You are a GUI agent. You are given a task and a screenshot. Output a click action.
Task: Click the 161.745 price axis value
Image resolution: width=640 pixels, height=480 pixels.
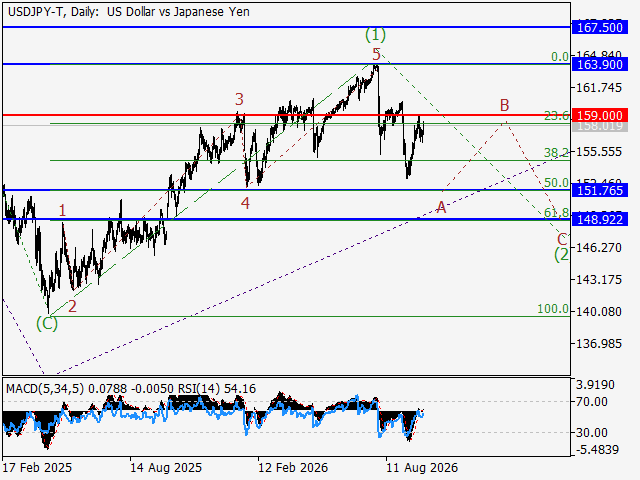(599, 88)
